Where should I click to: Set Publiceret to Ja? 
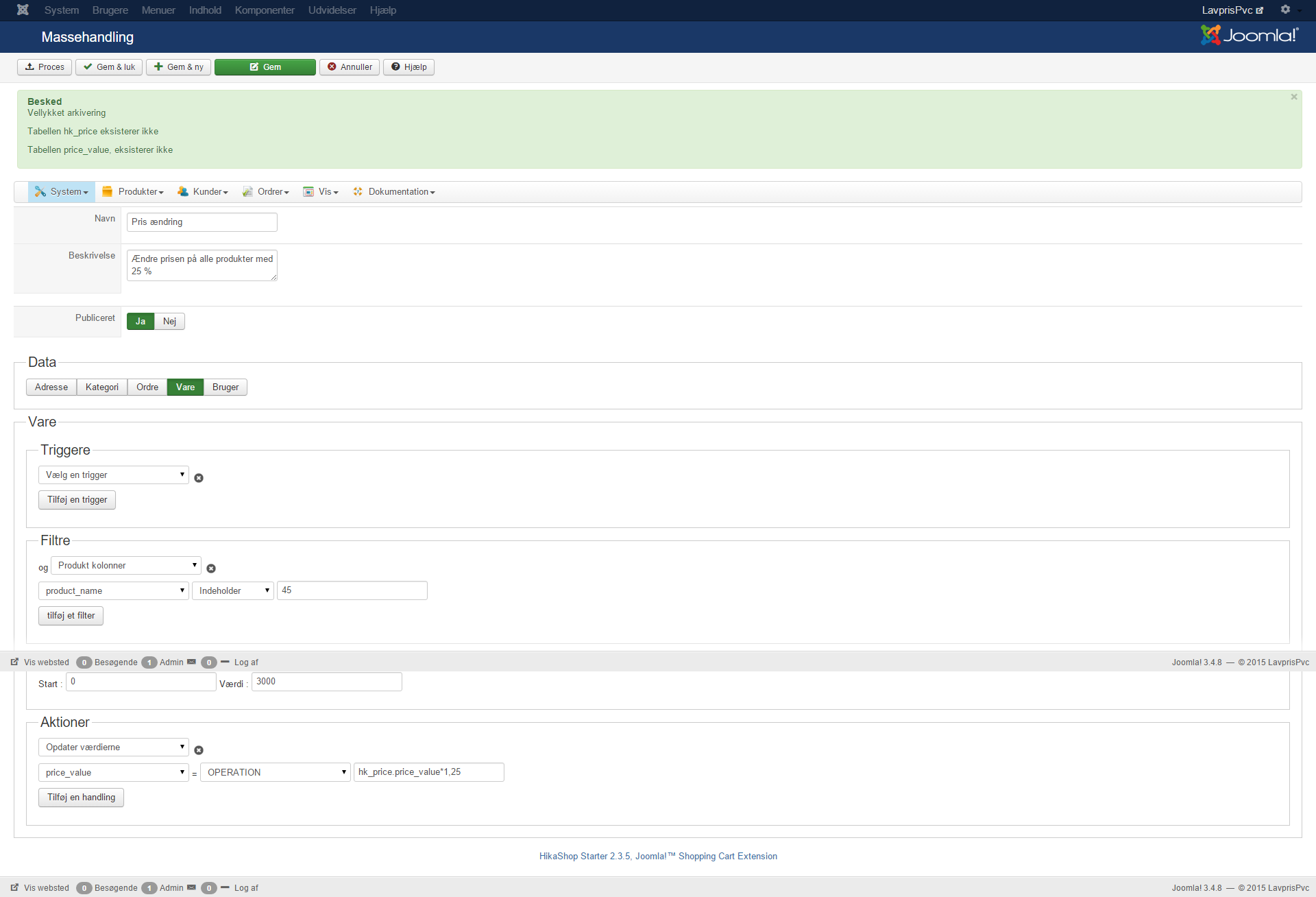(141, 322)
